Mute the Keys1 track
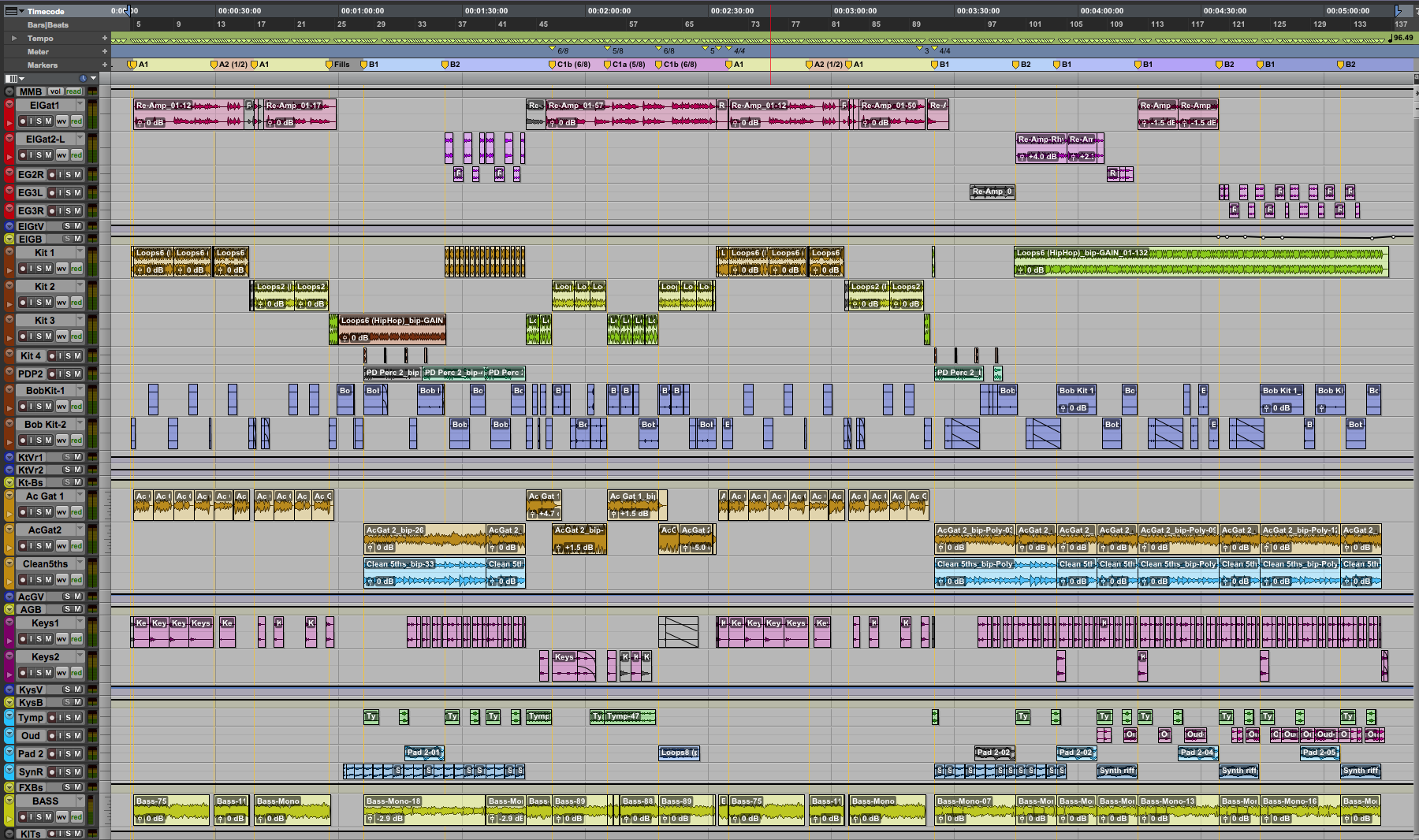The image size is (1419, 840). (x=48, y=639)
